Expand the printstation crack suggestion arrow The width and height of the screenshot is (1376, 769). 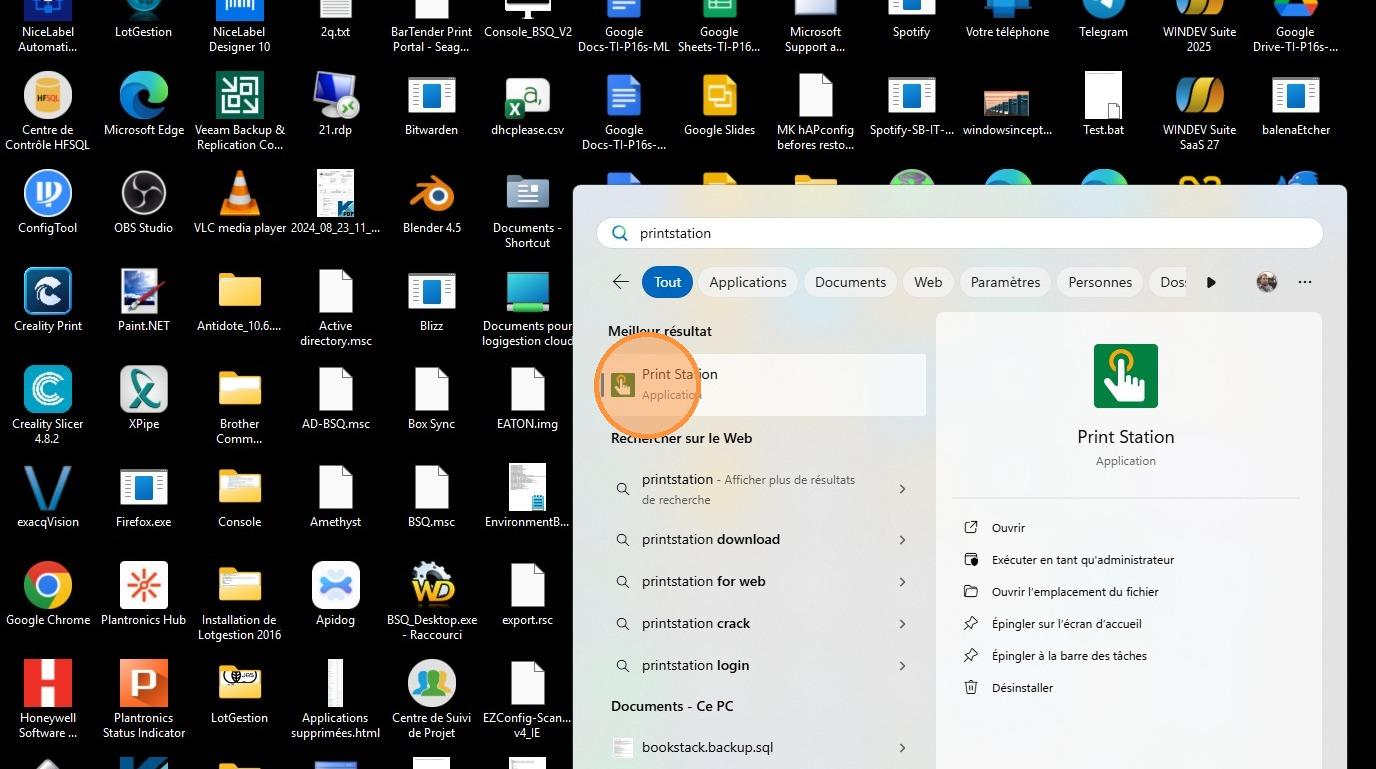point(902,624)
